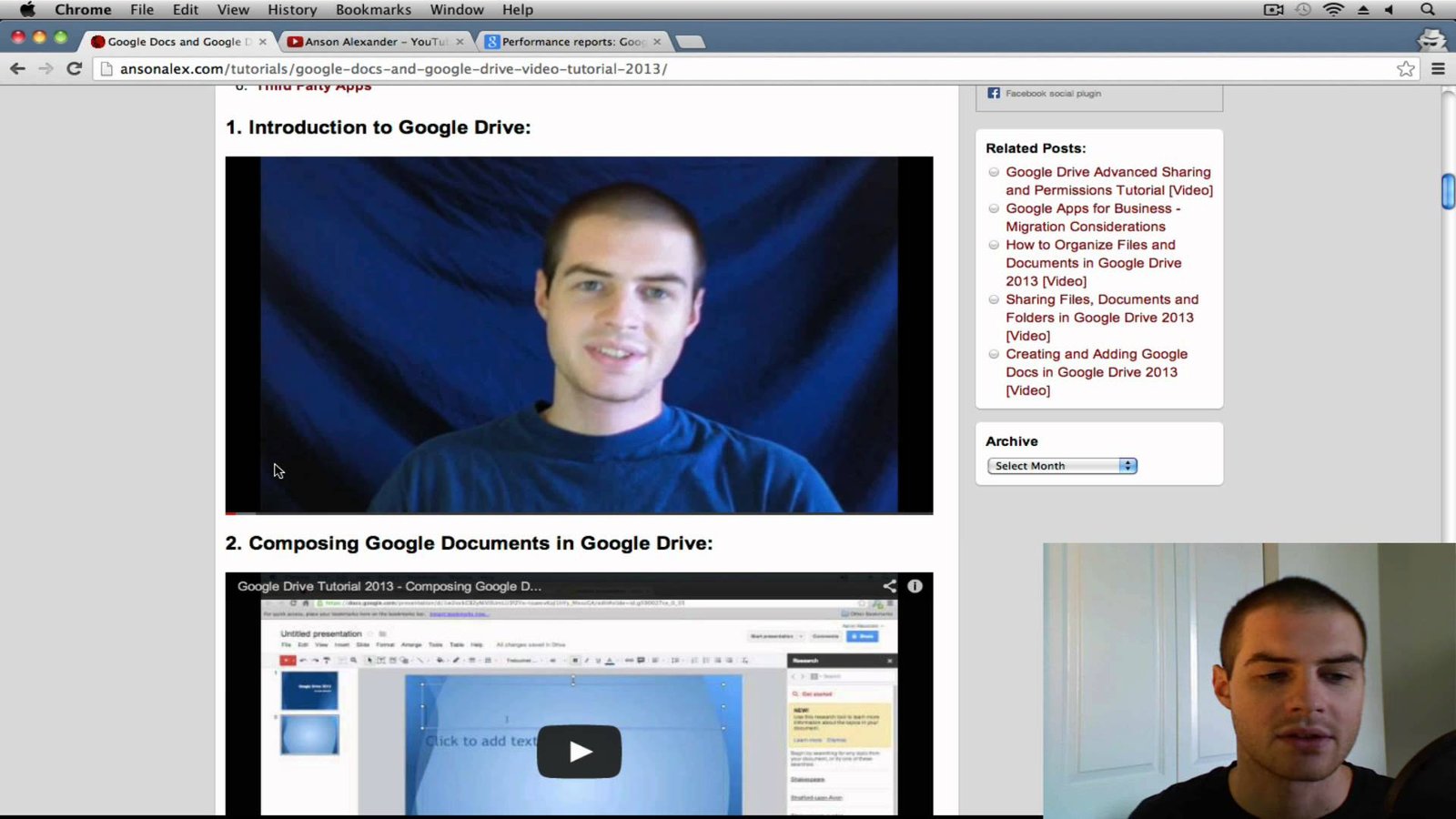The image size is (1456, 819).
Task: Switch to Anson Alexander YouTube tab
Action: (x=375, y=42)
